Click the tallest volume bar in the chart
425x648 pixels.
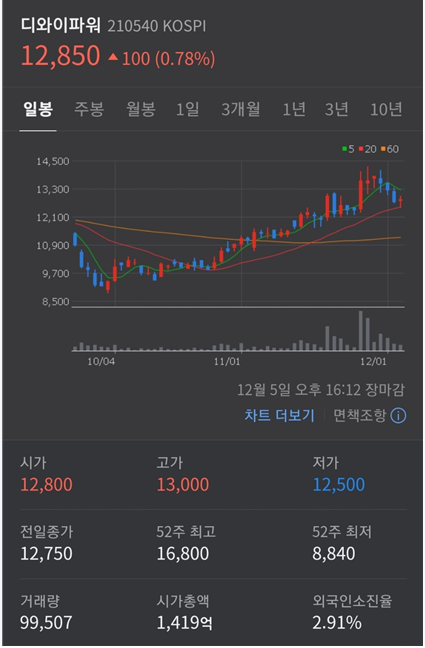(361, 331)
